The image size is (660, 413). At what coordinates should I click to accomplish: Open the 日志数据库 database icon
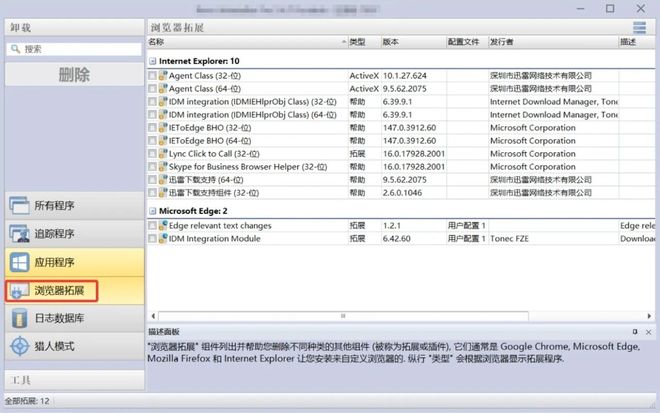[19, 318]
